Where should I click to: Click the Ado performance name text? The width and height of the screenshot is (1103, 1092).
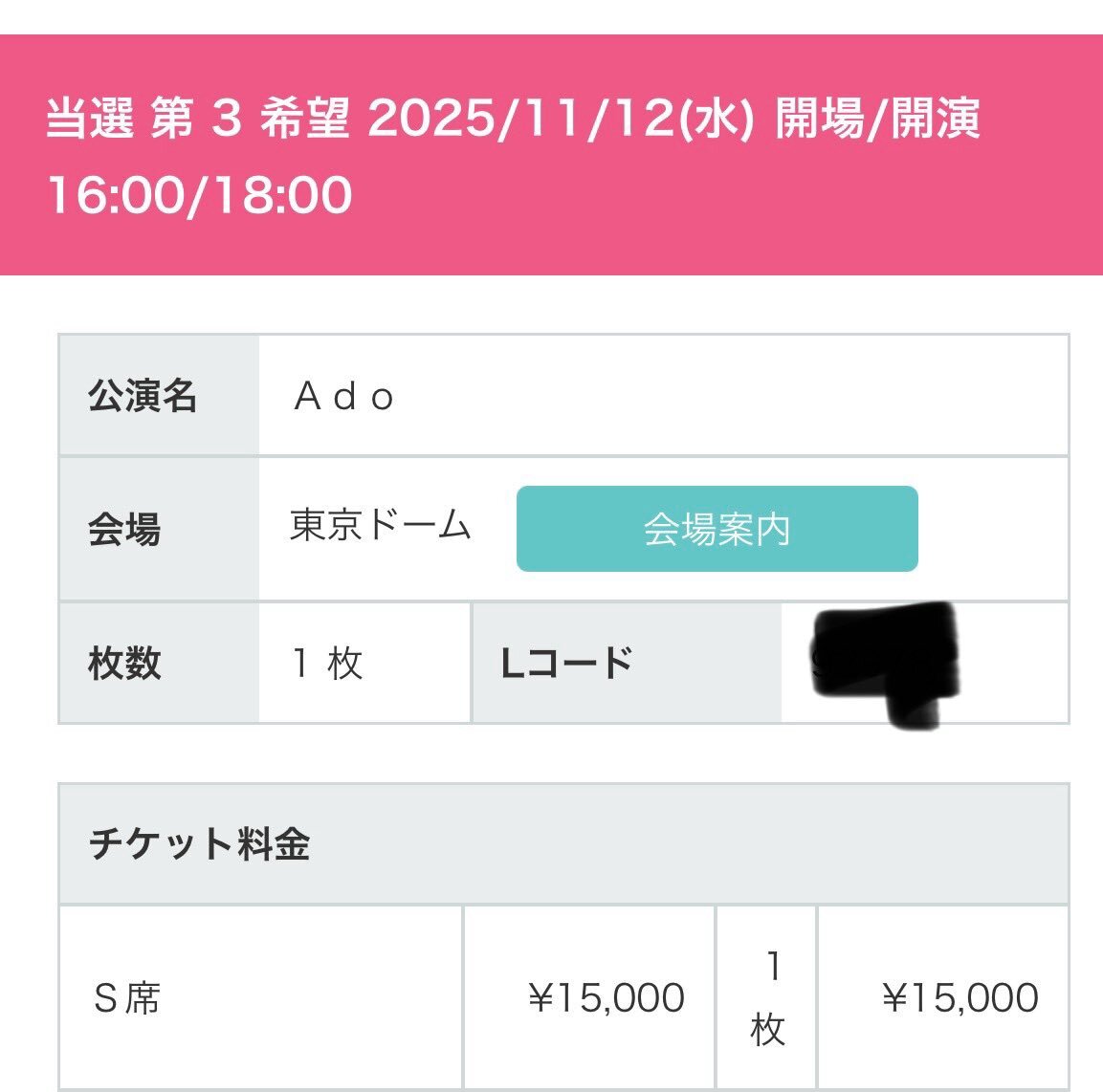[x=344, y=396]
